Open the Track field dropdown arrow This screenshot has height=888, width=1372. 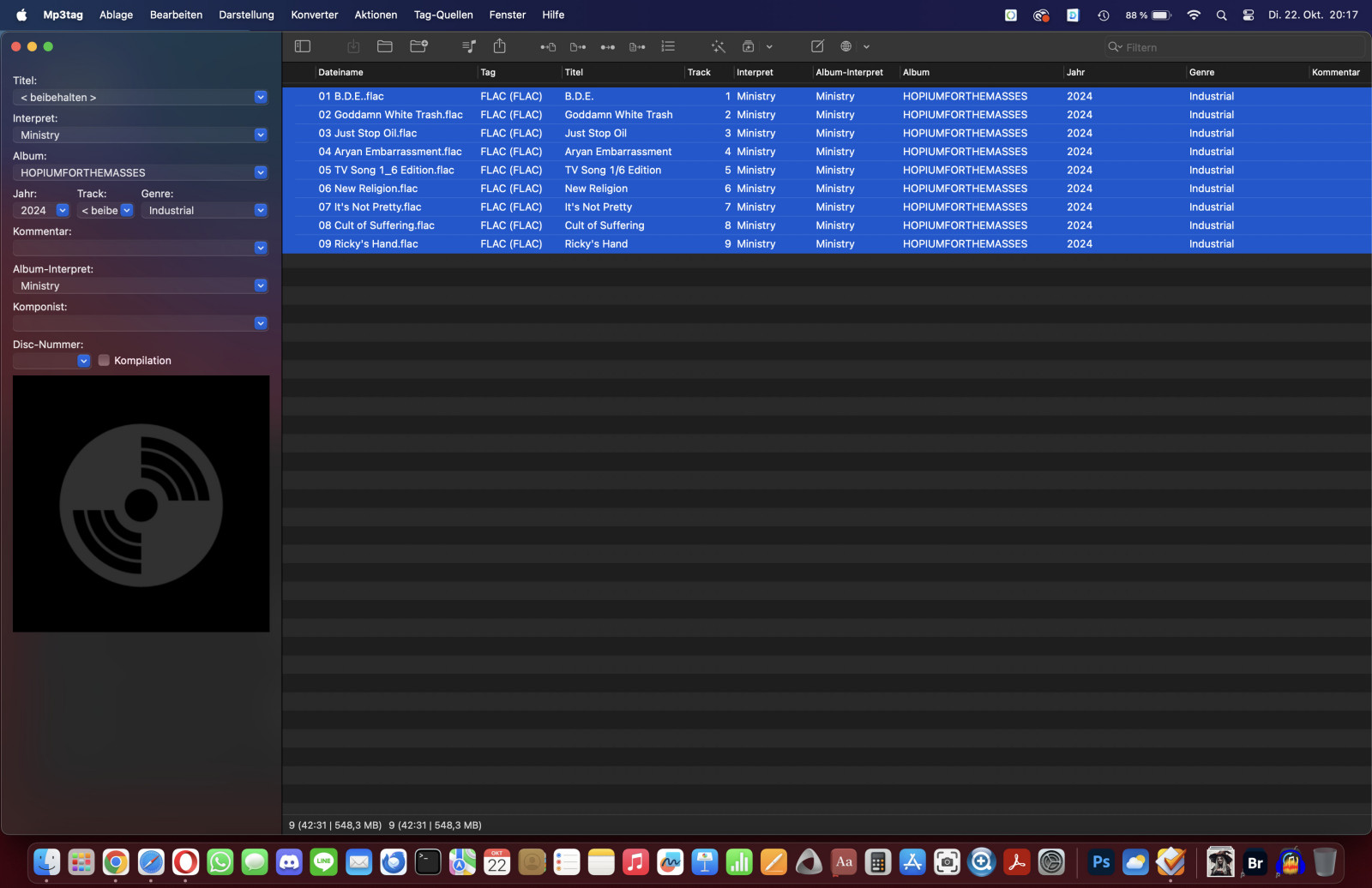[127, 210]
